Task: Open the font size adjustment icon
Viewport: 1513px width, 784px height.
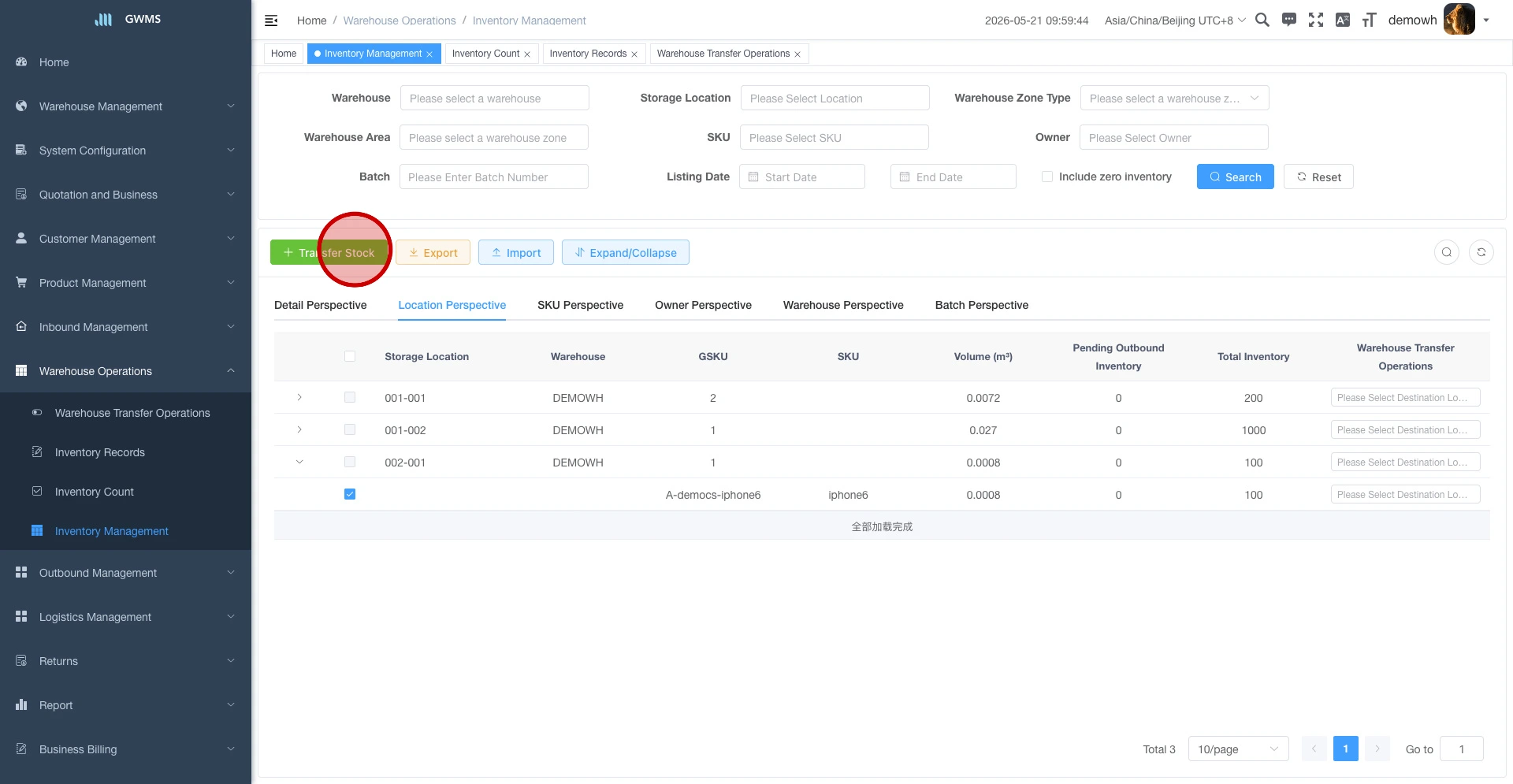Action: [1370, 20]
